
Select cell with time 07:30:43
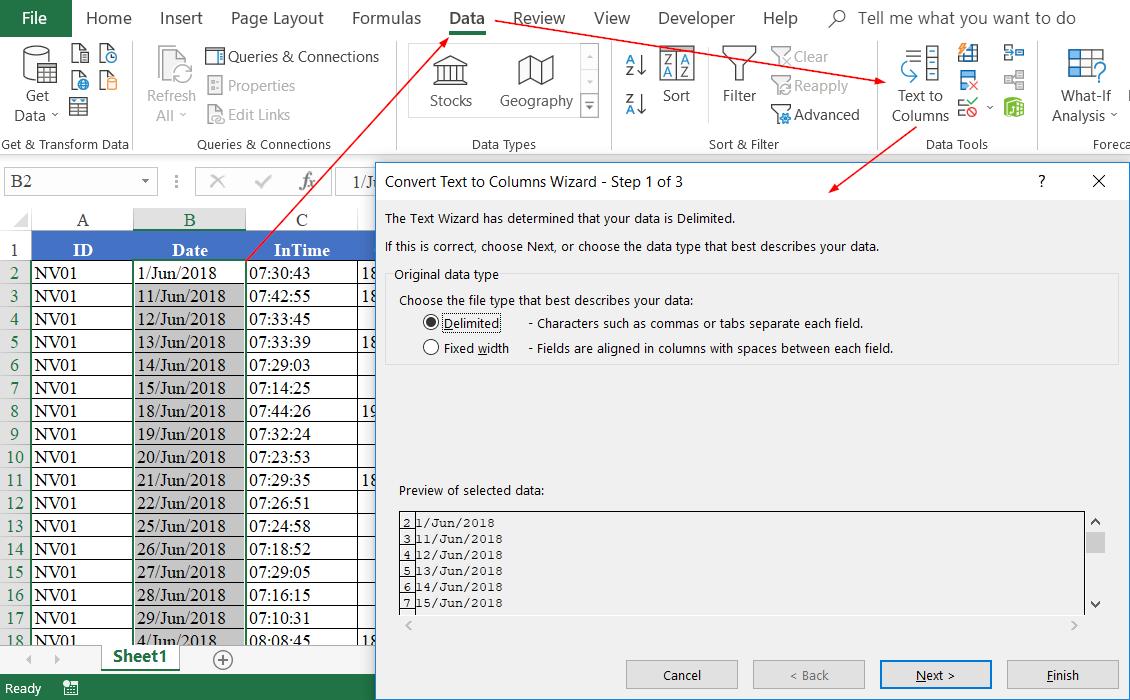(x=301, y=273)
